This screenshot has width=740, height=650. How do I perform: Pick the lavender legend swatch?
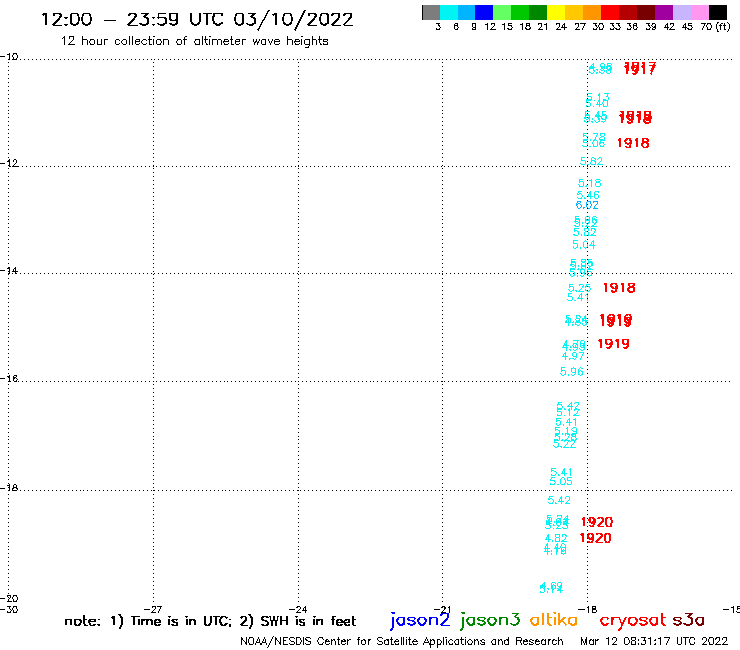(x=681, y=12)
